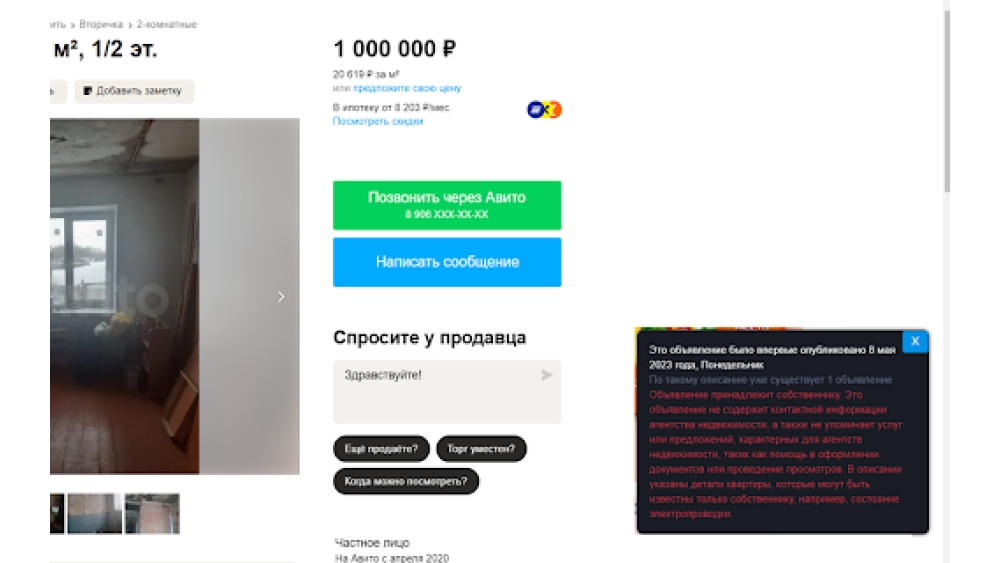
Task: Select the second photo thumbnail
Action: 94,513
